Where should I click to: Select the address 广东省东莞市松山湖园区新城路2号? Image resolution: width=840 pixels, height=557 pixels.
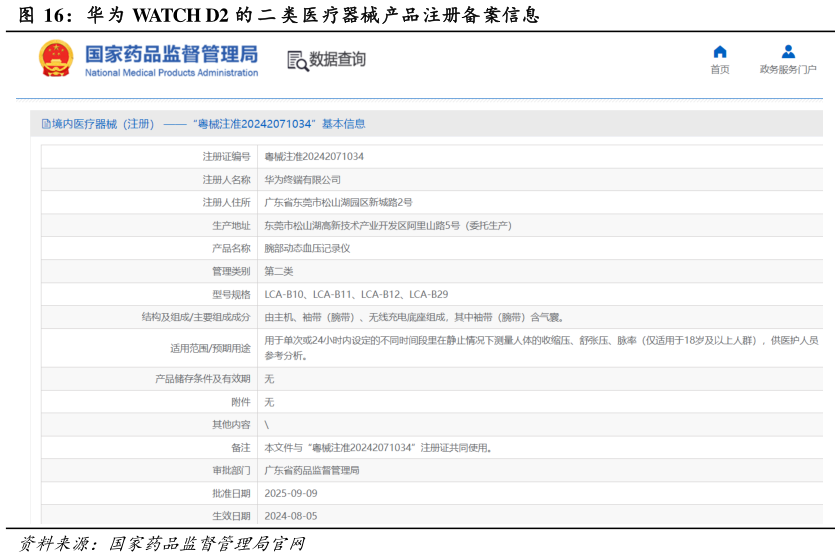coord(338,202)
